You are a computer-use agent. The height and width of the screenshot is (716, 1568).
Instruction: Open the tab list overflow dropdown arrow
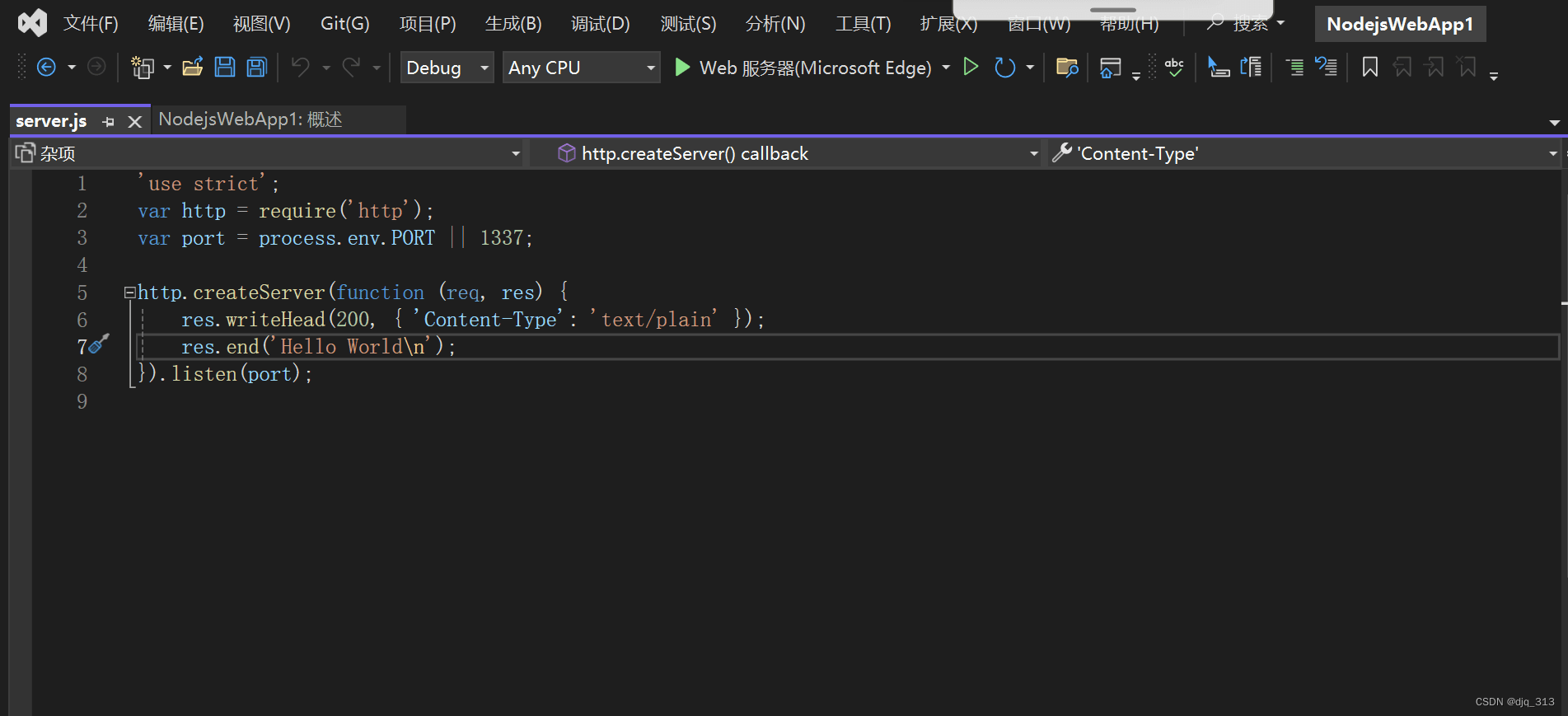pos(1554,123)
